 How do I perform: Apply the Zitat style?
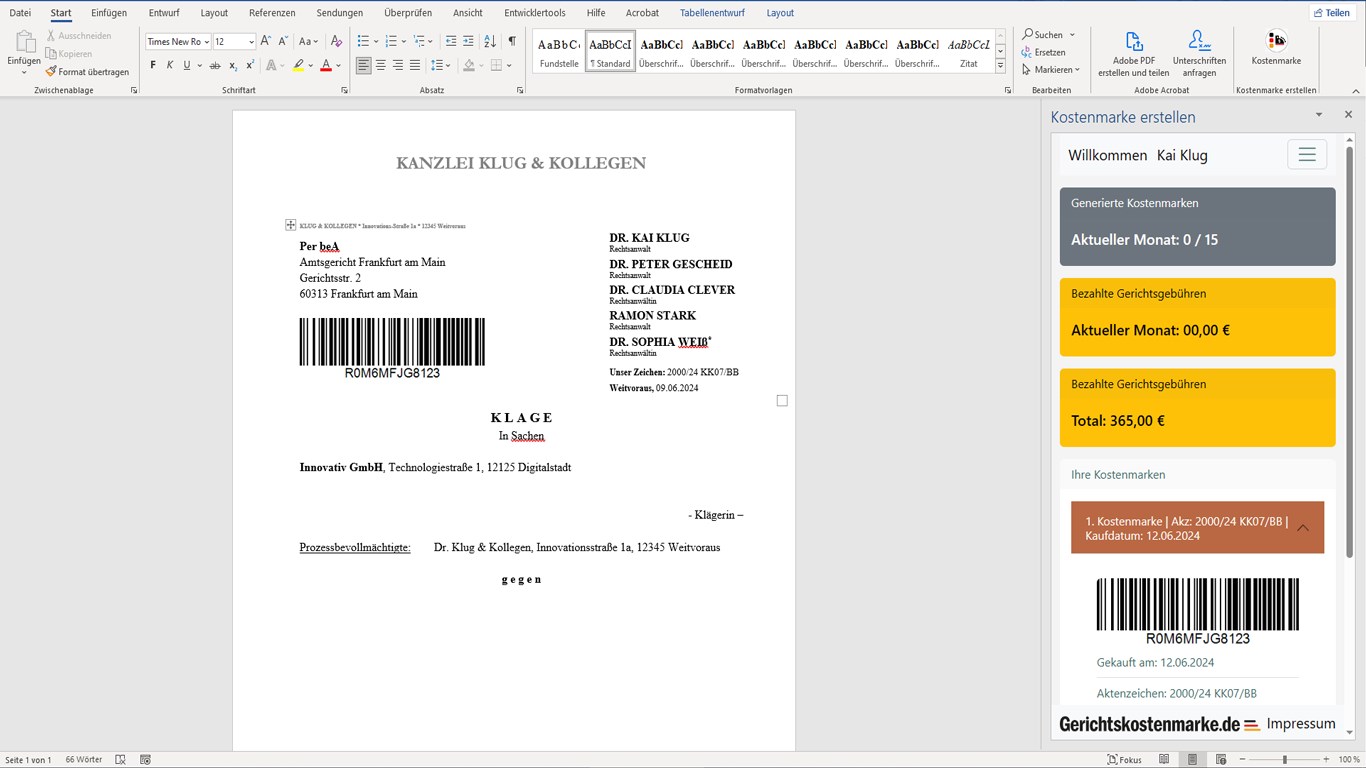coord(968,51)
